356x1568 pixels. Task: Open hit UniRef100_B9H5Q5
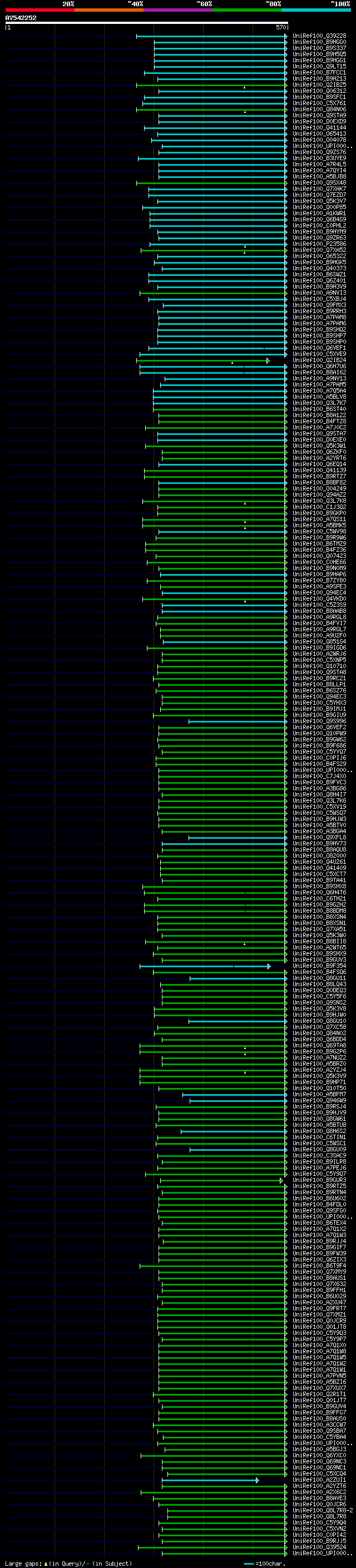[x=319, y=54]
